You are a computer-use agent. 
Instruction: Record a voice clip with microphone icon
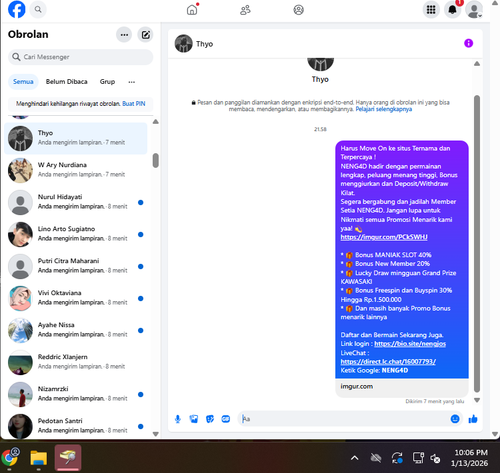pyautogui.click(x=178, y=419)
